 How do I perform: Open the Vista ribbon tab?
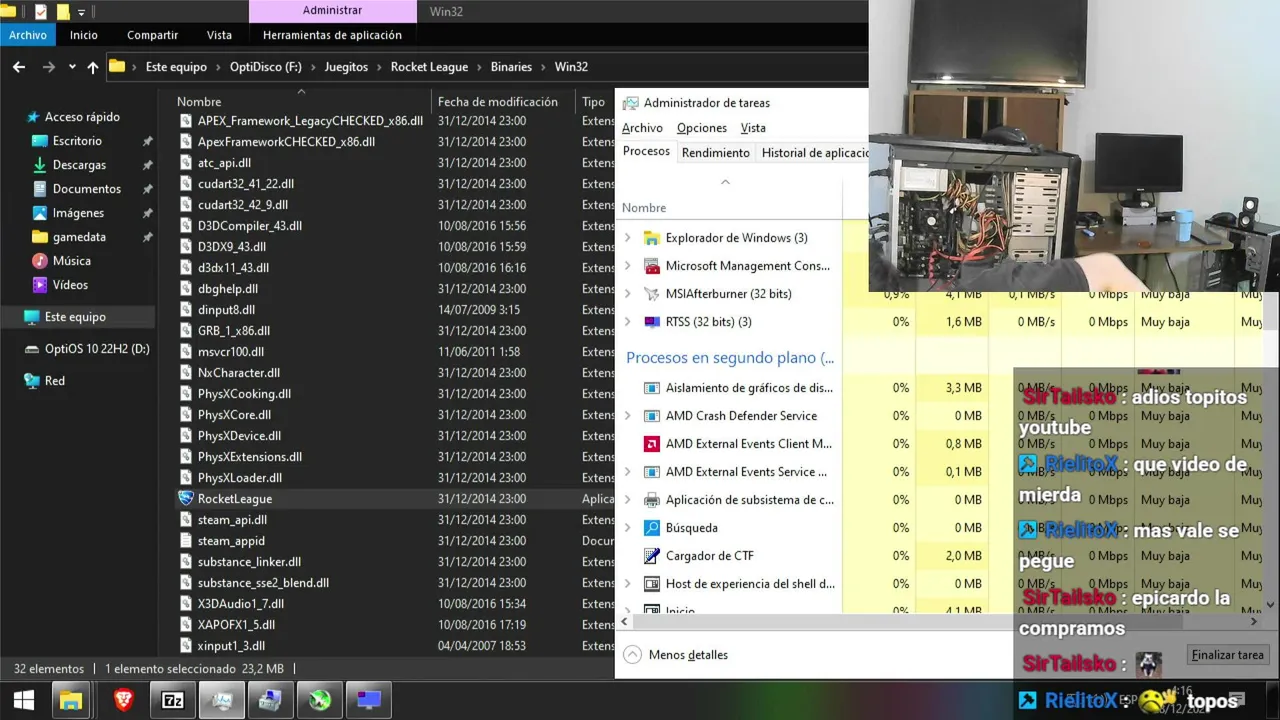(x=219, y=35)
